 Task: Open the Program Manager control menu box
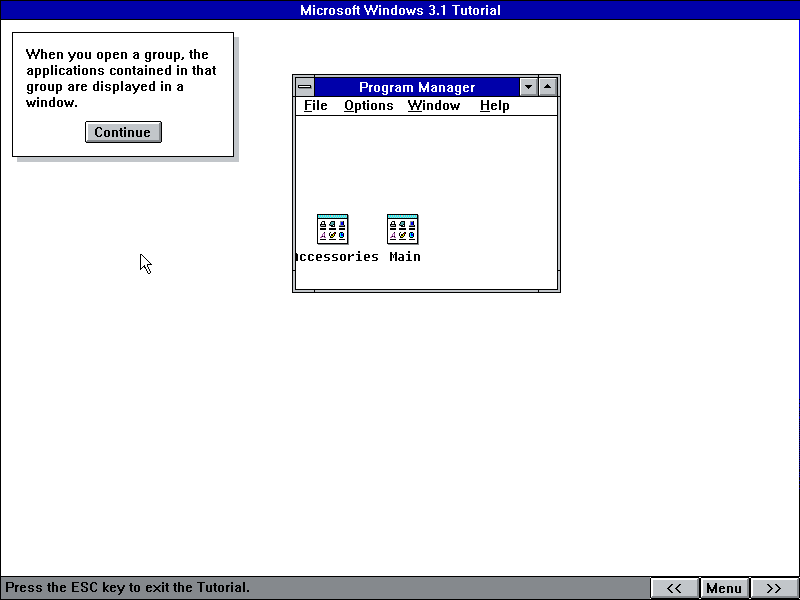pyautogui.click(x=305, y=87)
